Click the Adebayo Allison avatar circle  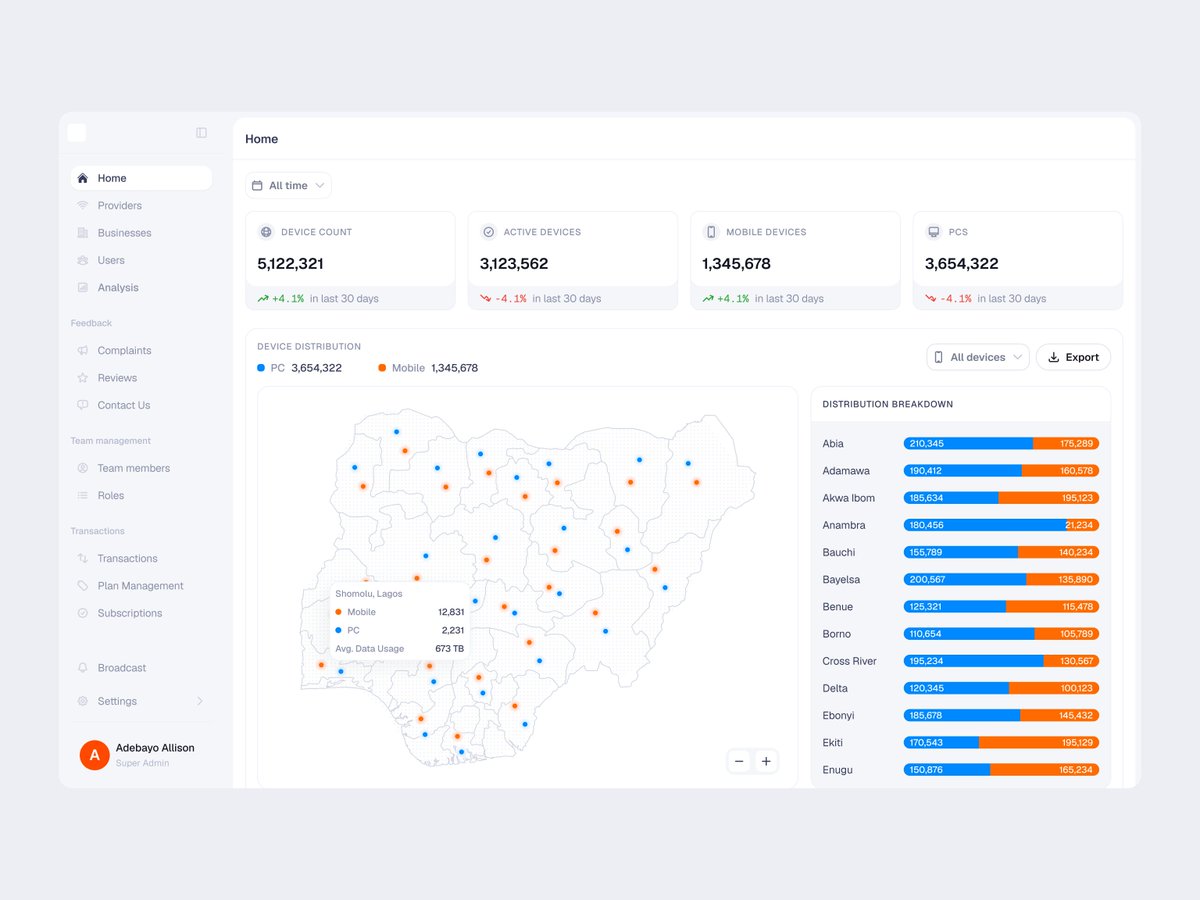tap(95, 755)
